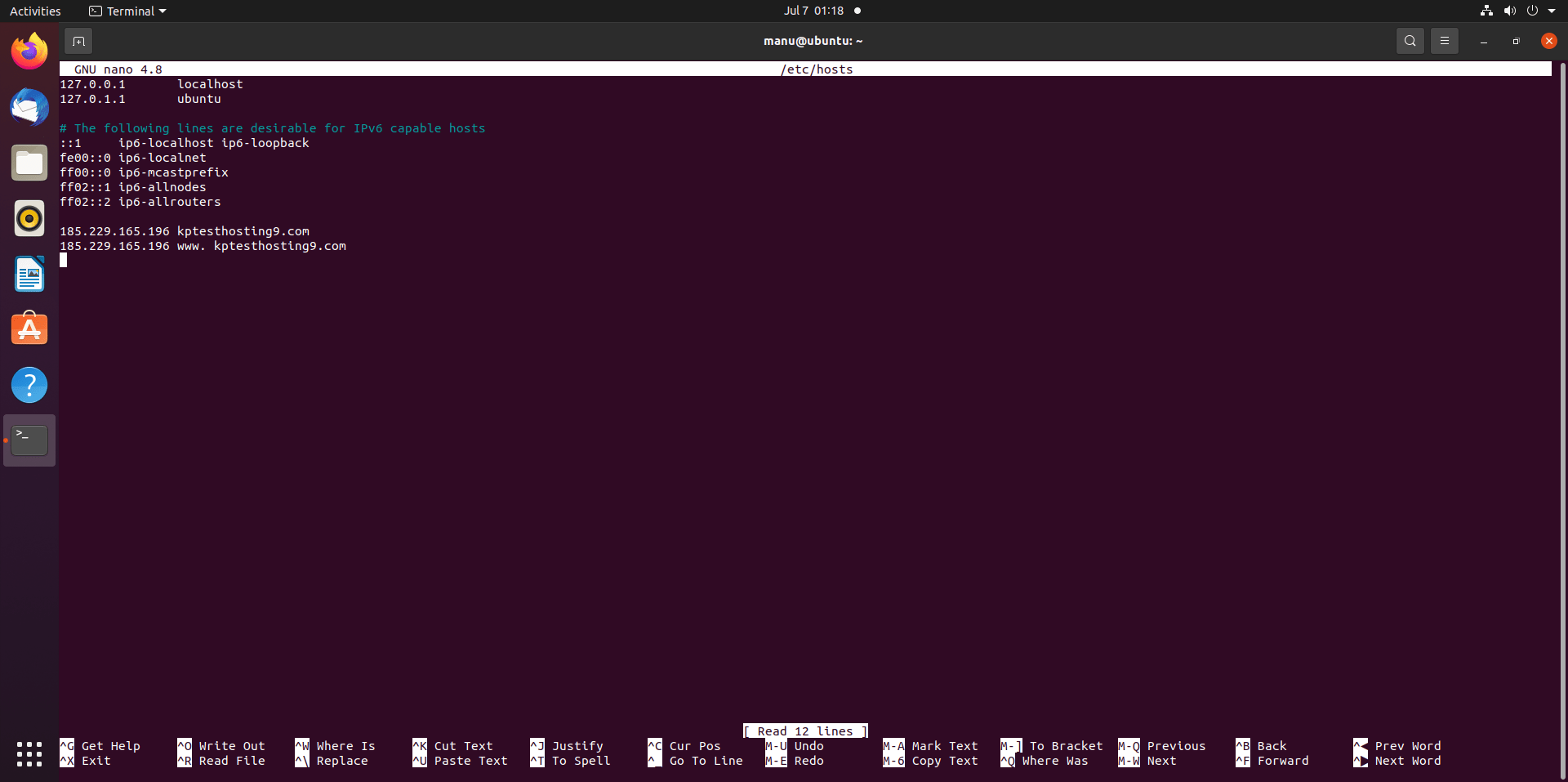Open the terminal hamburger menu
The image size is (1568, 782).
pyautogui.click(x=1444, y=41)
